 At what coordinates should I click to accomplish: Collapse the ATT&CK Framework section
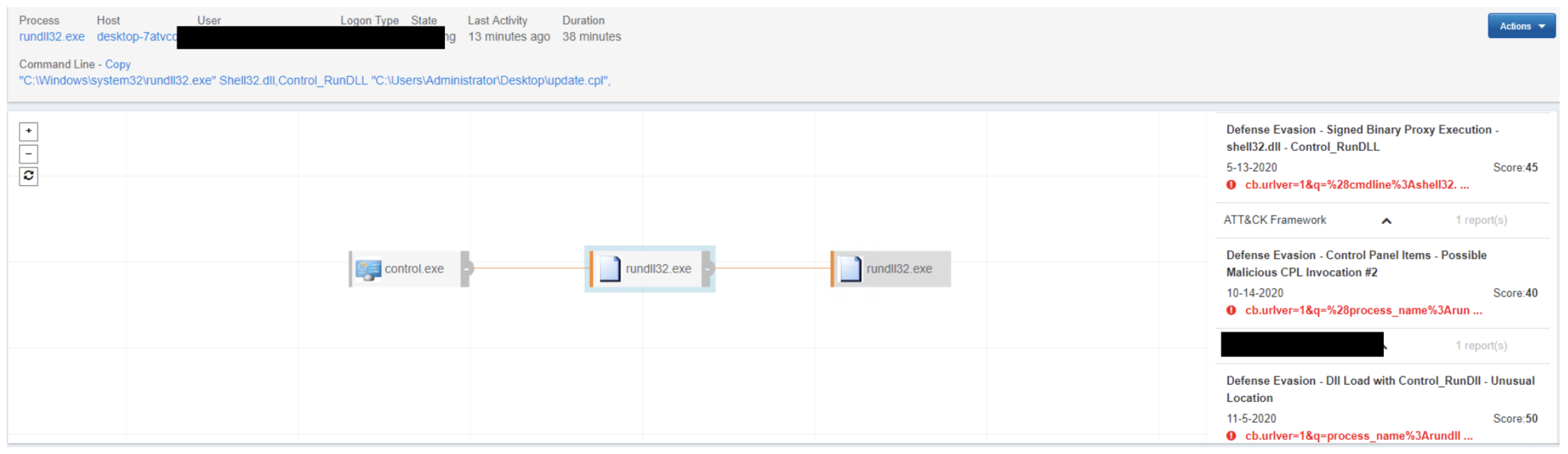pyautogui.click(x=1386, y=221)
